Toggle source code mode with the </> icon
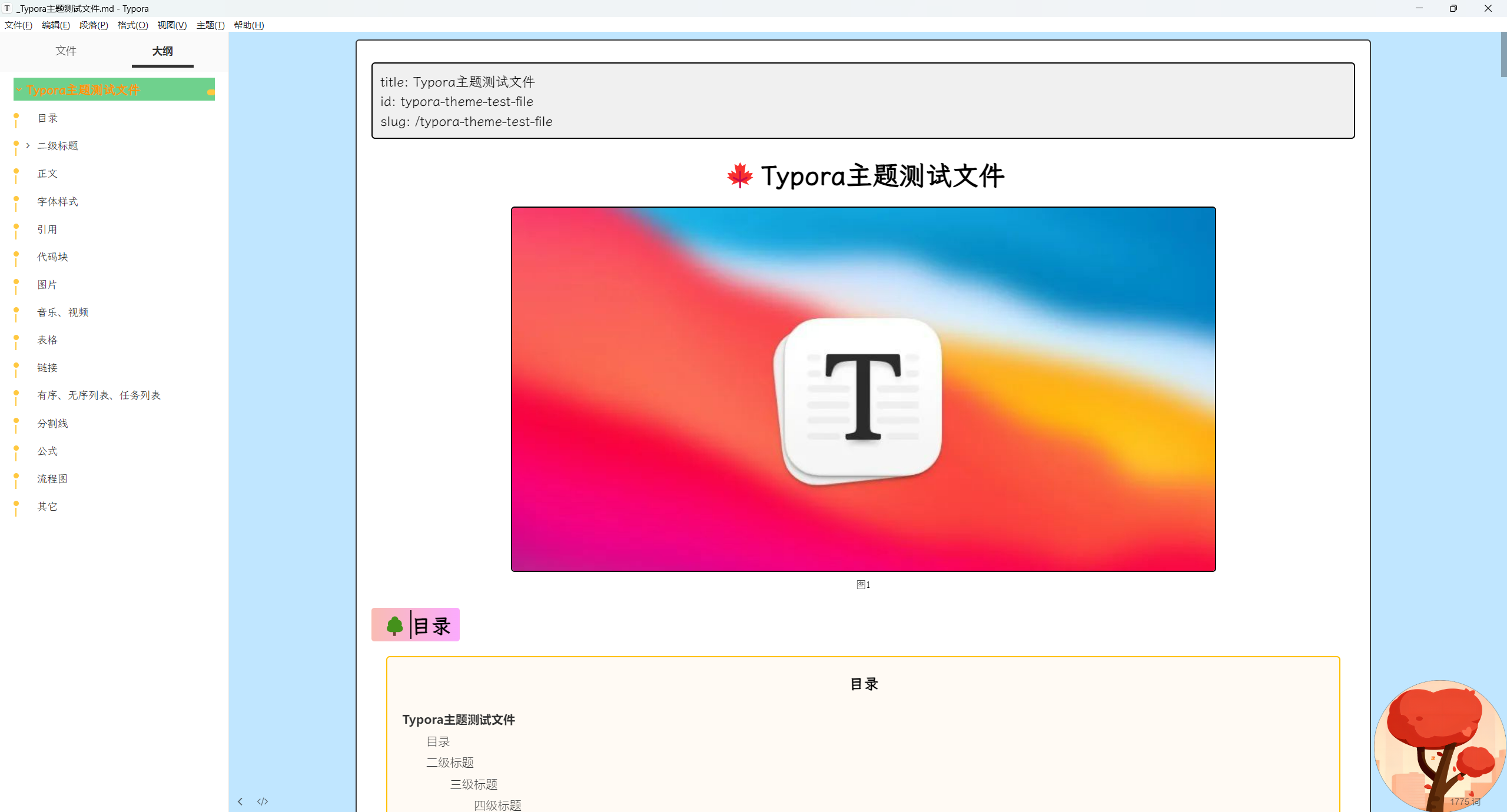The height and width of the screenshot is (812, 1507). pos(263,801)
